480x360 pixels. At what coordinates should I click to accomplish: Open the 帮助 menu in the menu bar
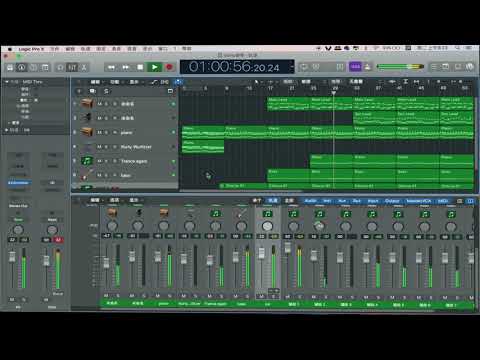(187, 49)
